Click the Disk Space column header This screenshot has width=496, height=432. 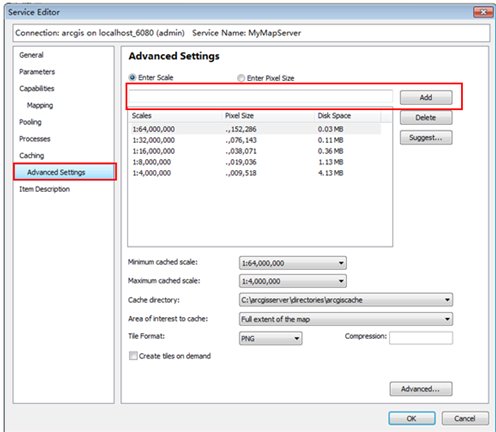pos(347,116)
